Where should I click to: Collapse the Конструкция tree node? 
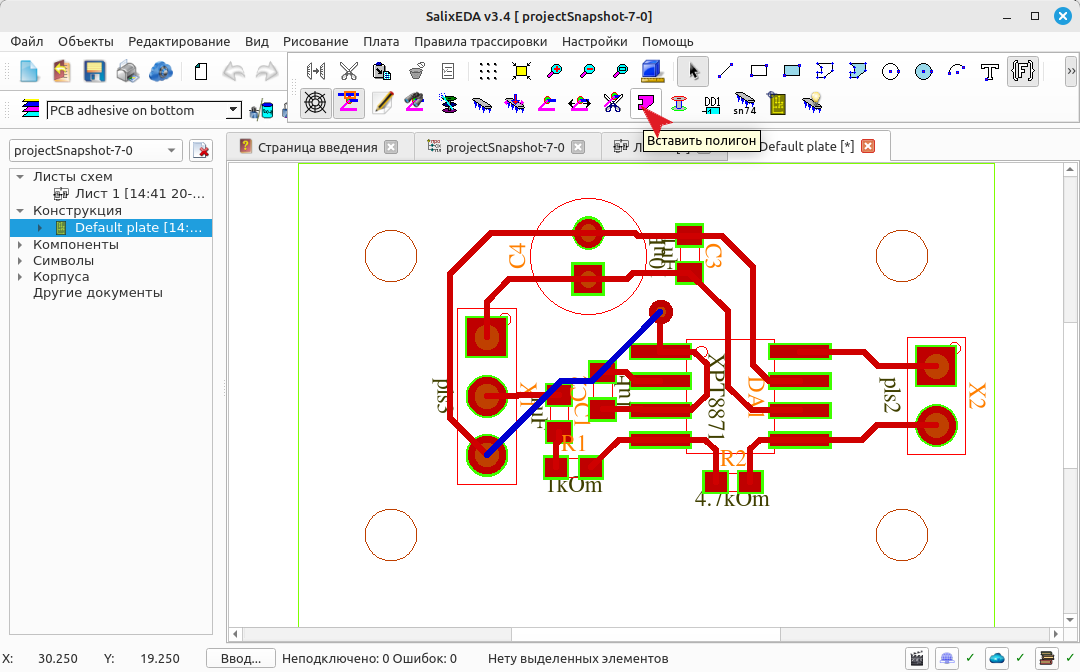(20, 211)
